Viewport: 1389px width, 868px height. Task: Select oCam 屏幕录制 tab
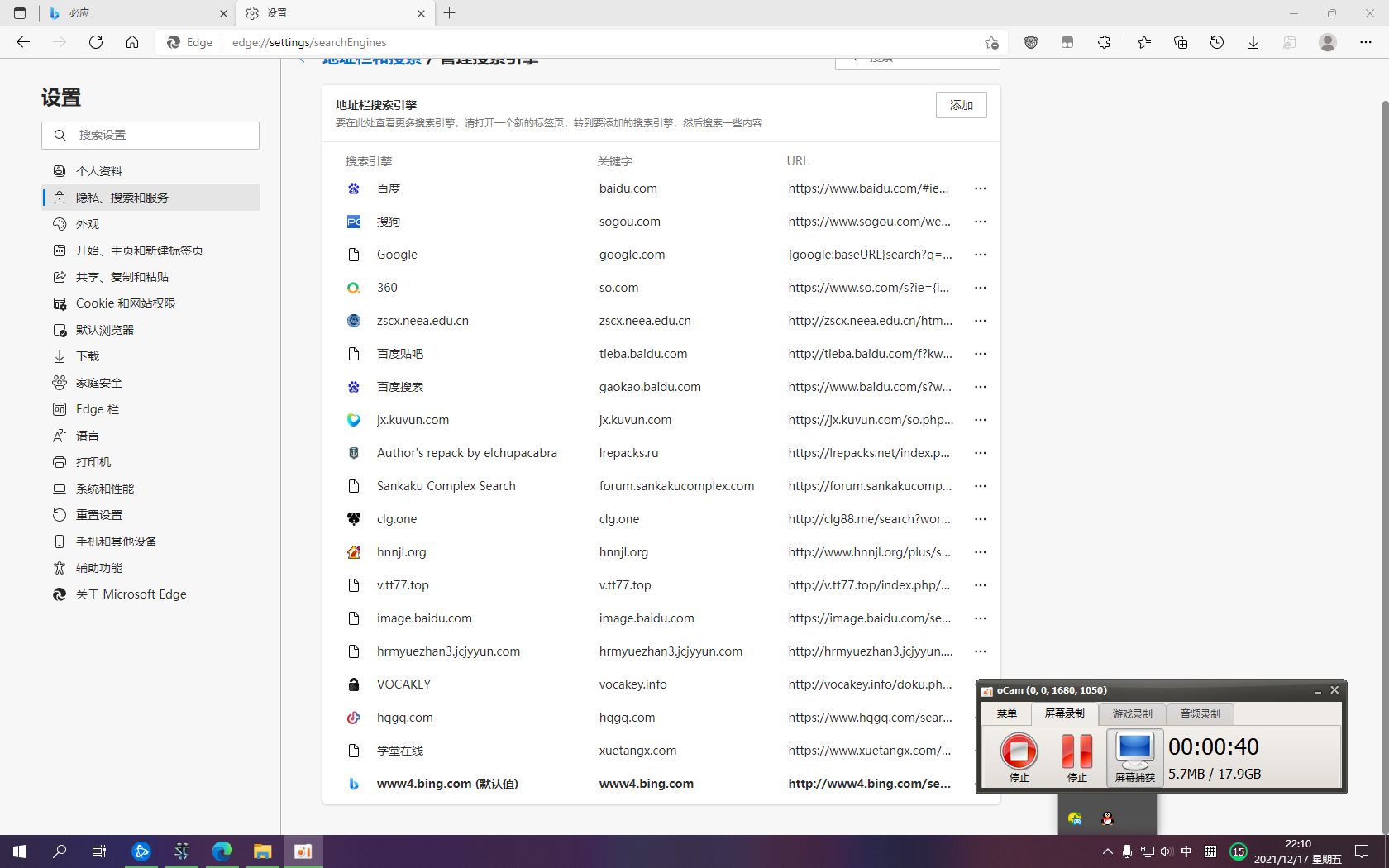coord(1064,713)
